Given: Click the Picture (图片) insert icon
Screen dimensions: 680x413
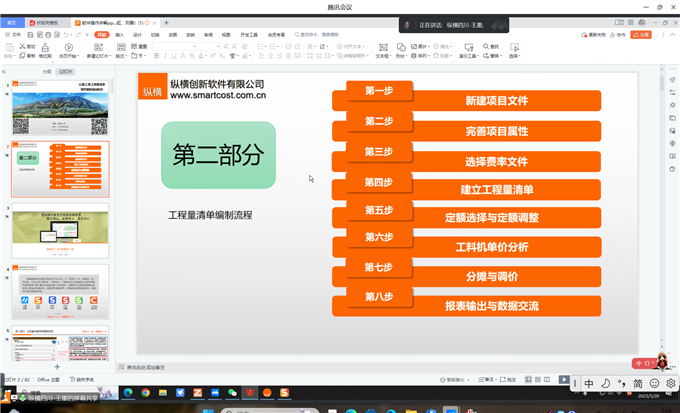Looking at the screenshot, I should pyautogui.click(x=414, y=46).
